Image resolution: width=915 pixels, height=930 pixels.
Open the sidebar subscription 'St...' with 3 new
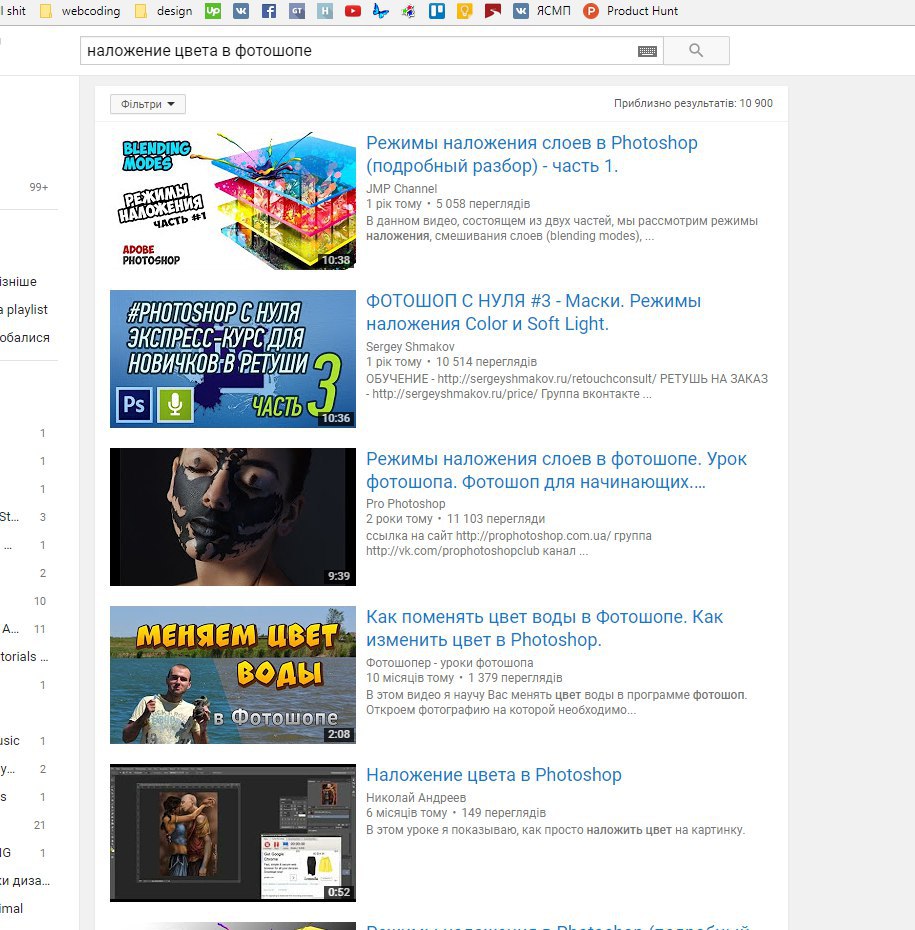9,517
